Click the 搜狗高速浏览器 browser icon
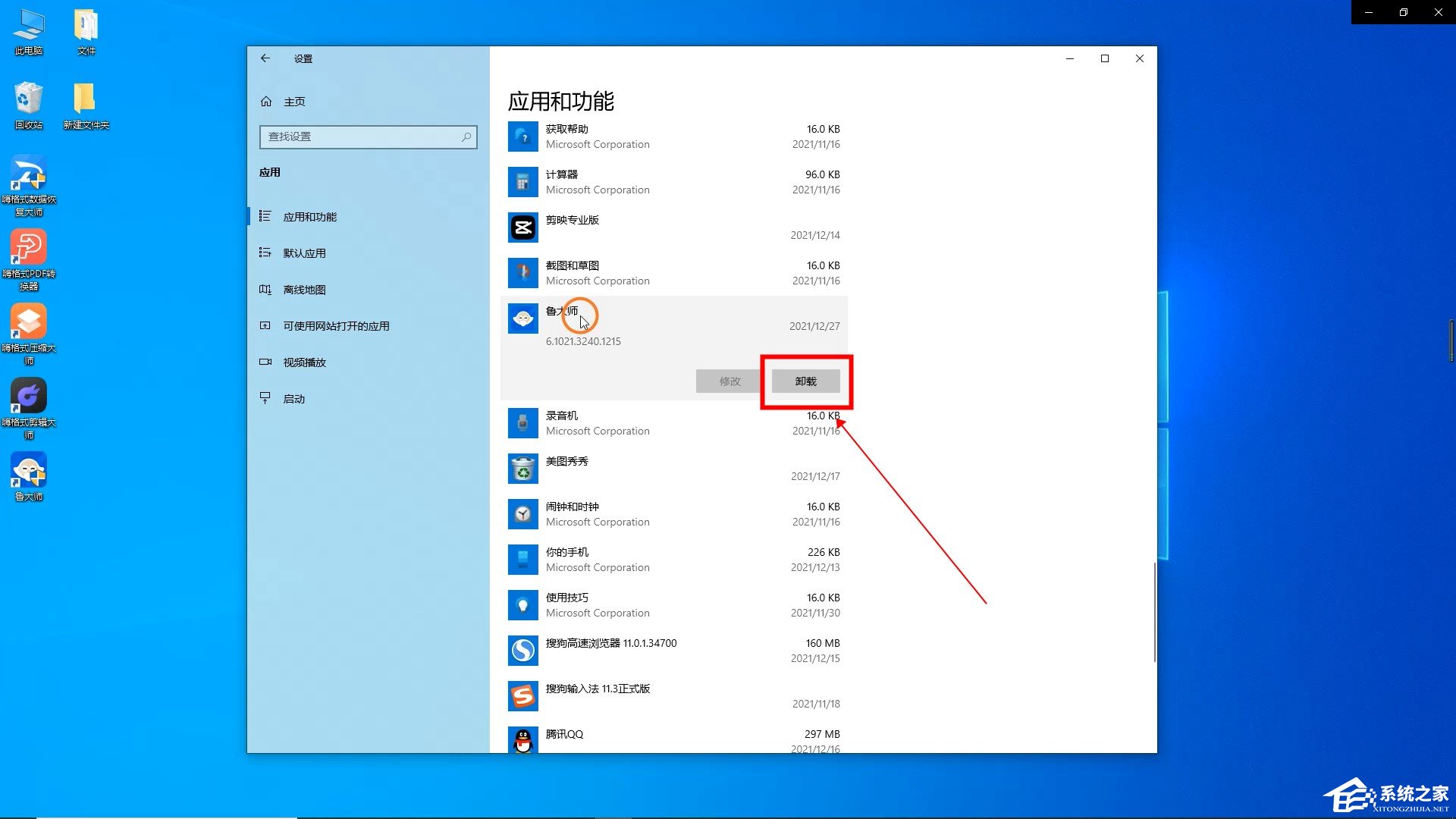The height and width of the screenshot is (819, 1456). coord(522,651)
